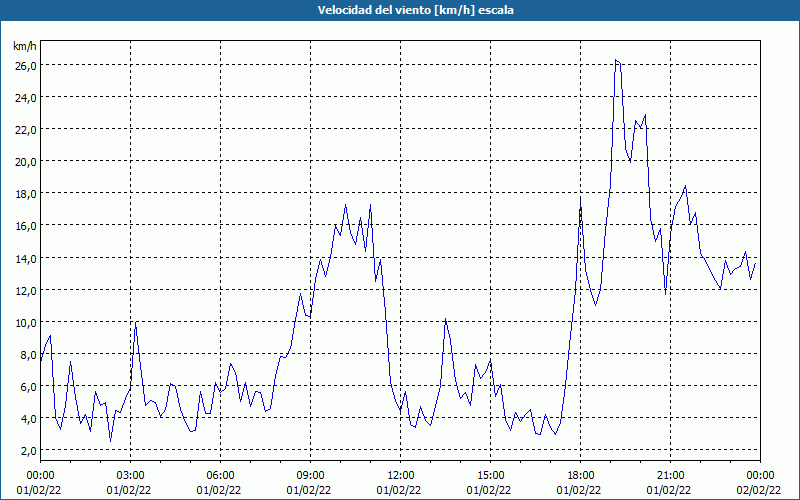Click the 12,0 y-axis value

coord(25,291)
